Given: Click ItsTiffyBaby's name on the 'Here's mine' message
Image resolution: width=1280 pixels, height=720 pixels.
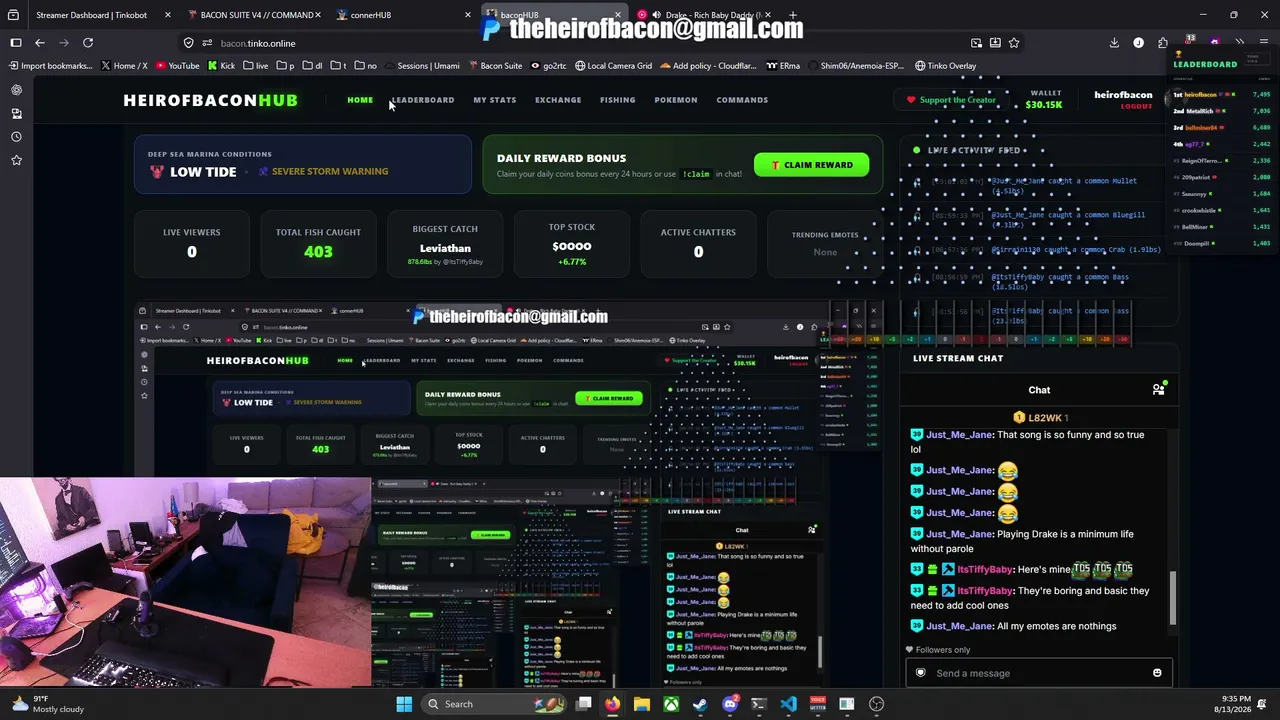Looking at the screenshot, I should (x=985, y=569).
